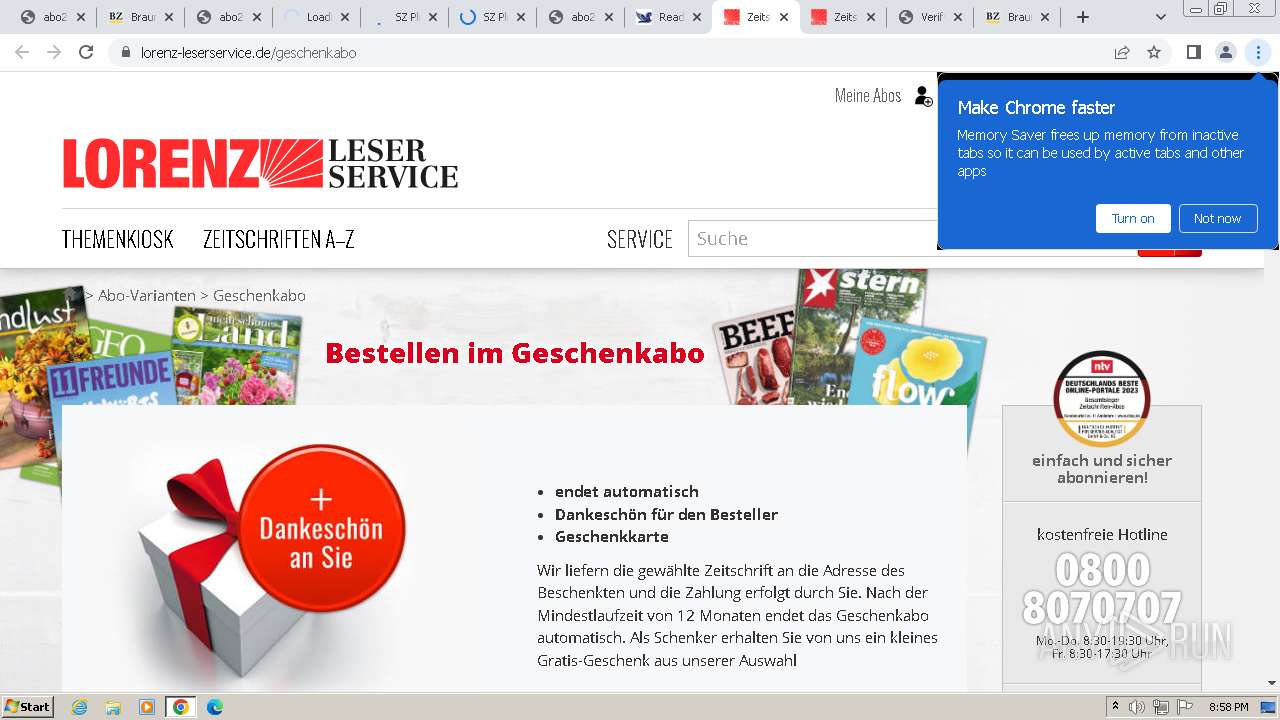The width and height of the screenshot is (1280, 720).
Task: Expand the tab search dropdown
Action: (x=1160, y=17)
